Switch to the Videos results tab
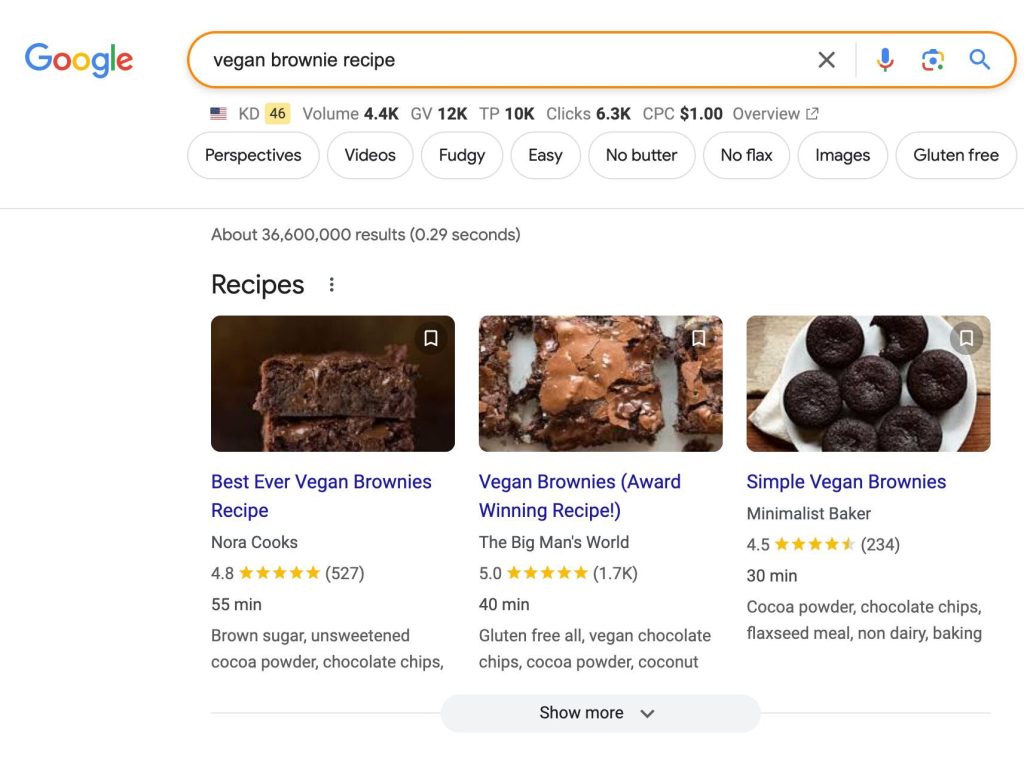 point(370,155)
